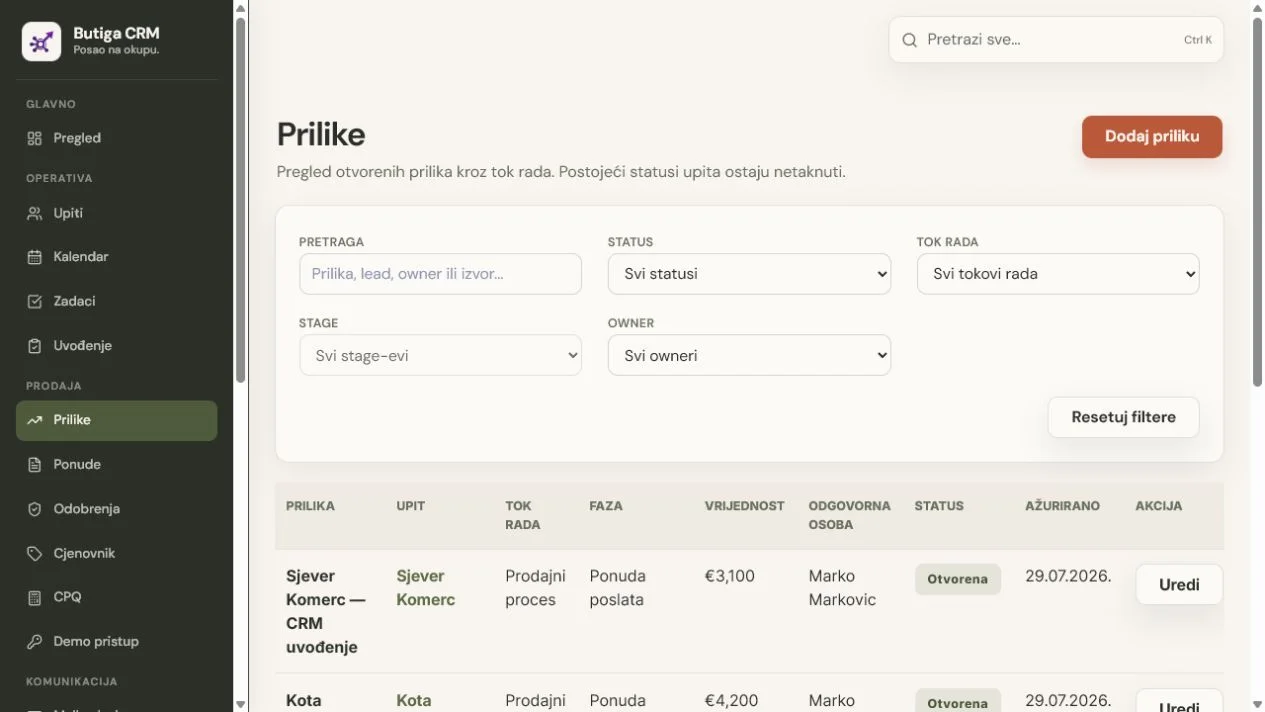The height and width of the screenshot is (712, 1265).
Task: Open Kalendar via its calendar icon
Action: coord(35,257)
